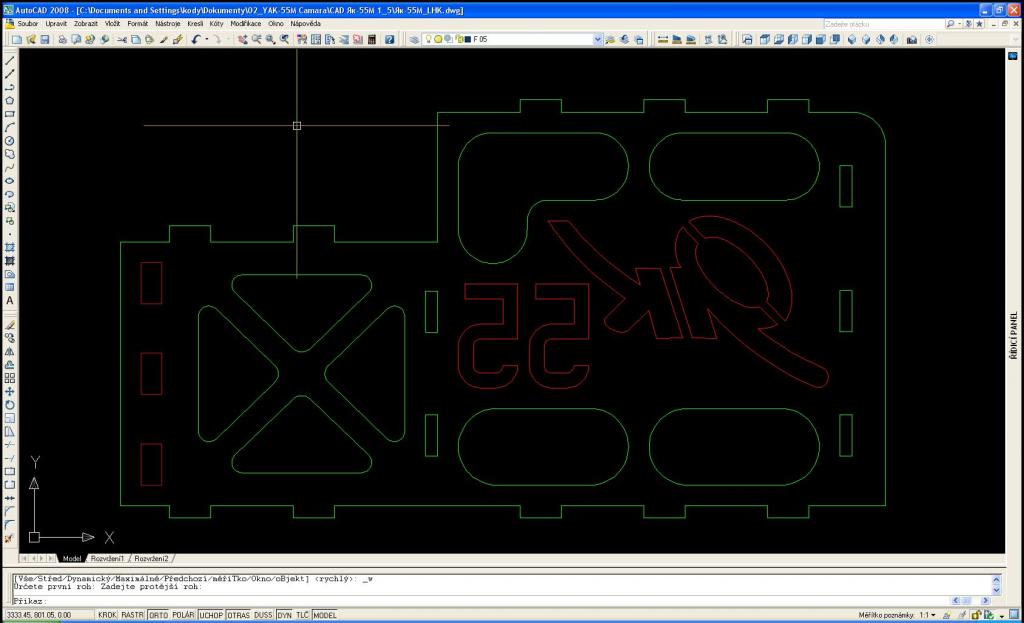
Task: Click the MODEL button in status bar
Action: [x=325, y=615]
